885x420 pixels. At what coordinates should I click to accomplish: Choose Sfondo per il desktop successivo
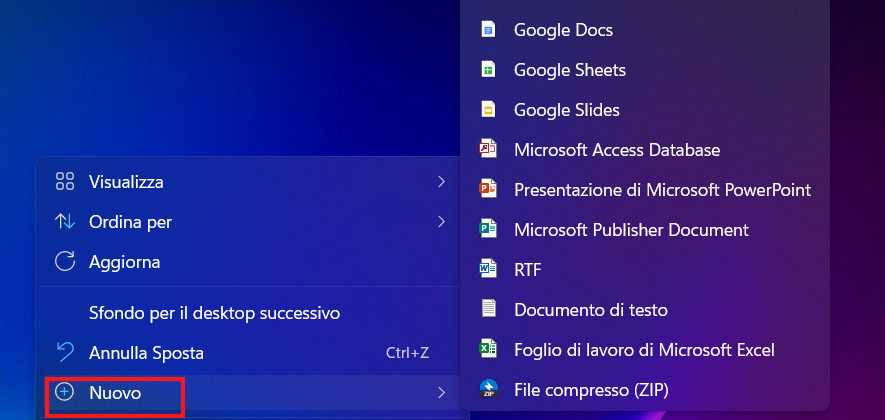[x=214, y=313]
